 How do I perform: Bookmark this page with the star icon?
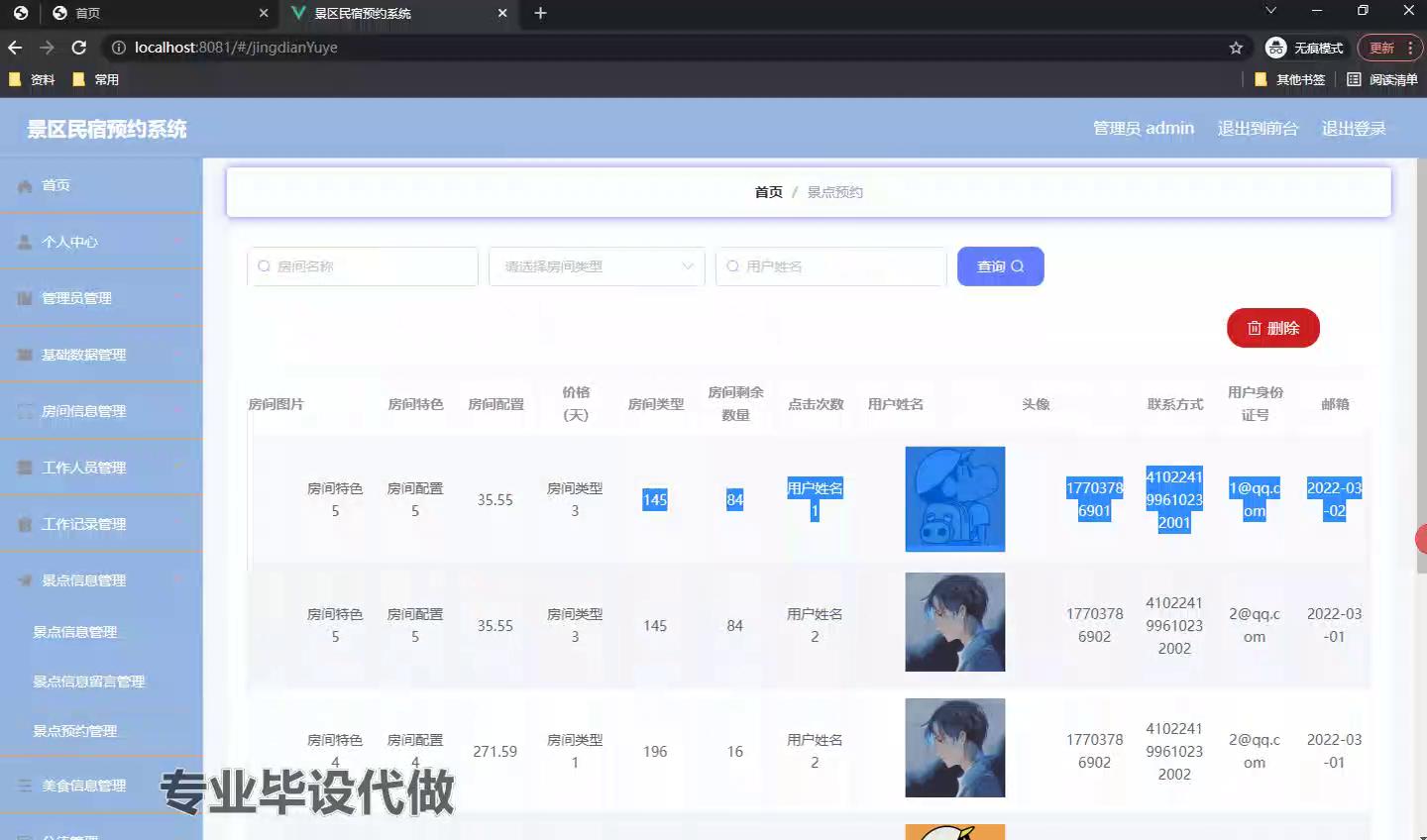point(1236,48)
